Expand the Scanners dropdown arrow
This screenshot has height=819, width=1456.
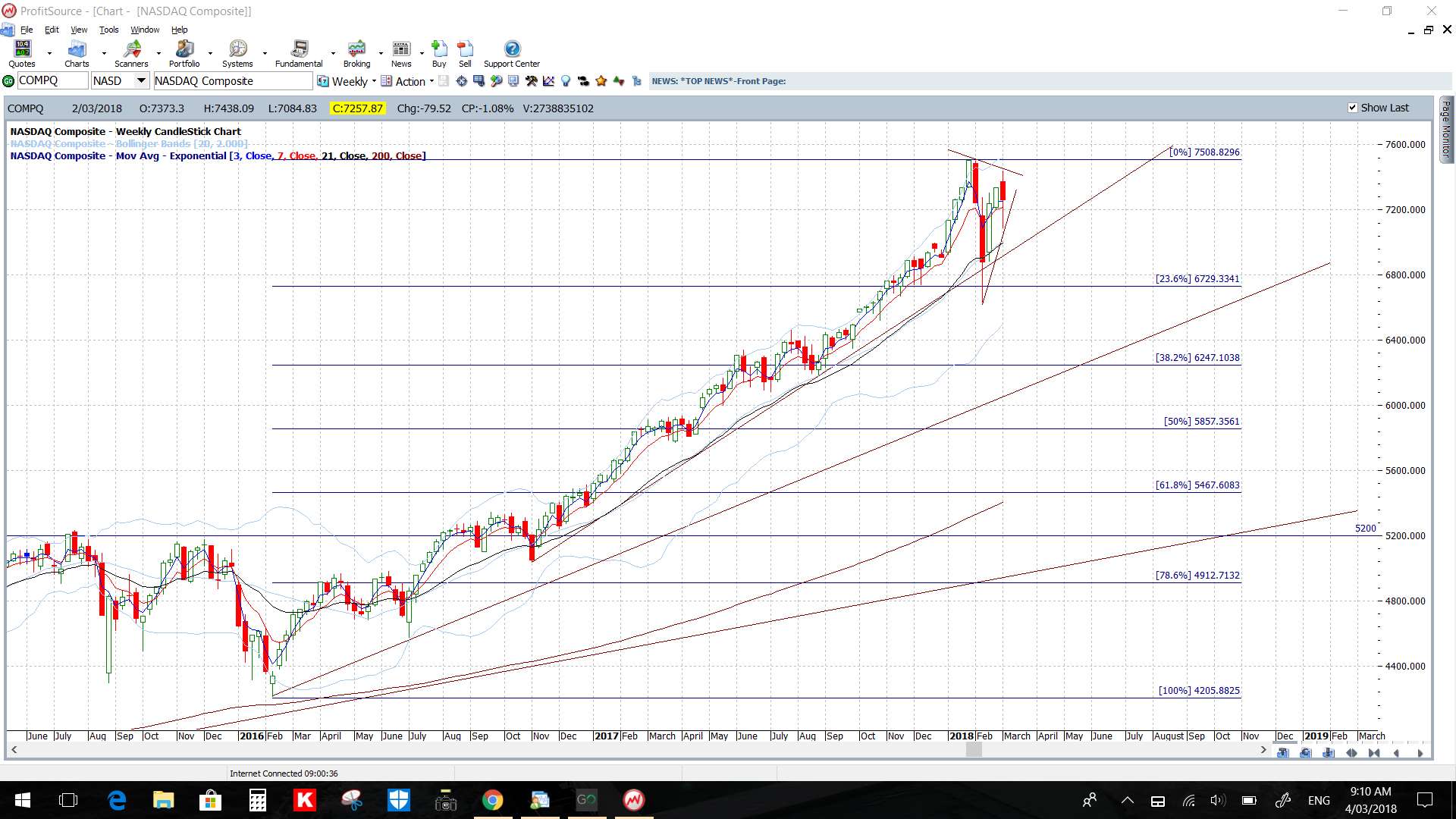[158, 54]
